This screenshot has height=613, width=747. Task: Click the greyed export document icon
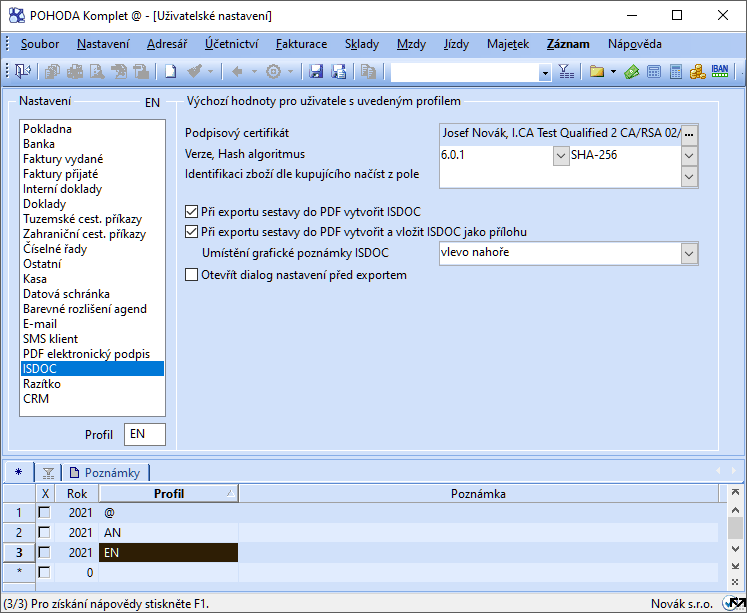(x=119, y=71)
